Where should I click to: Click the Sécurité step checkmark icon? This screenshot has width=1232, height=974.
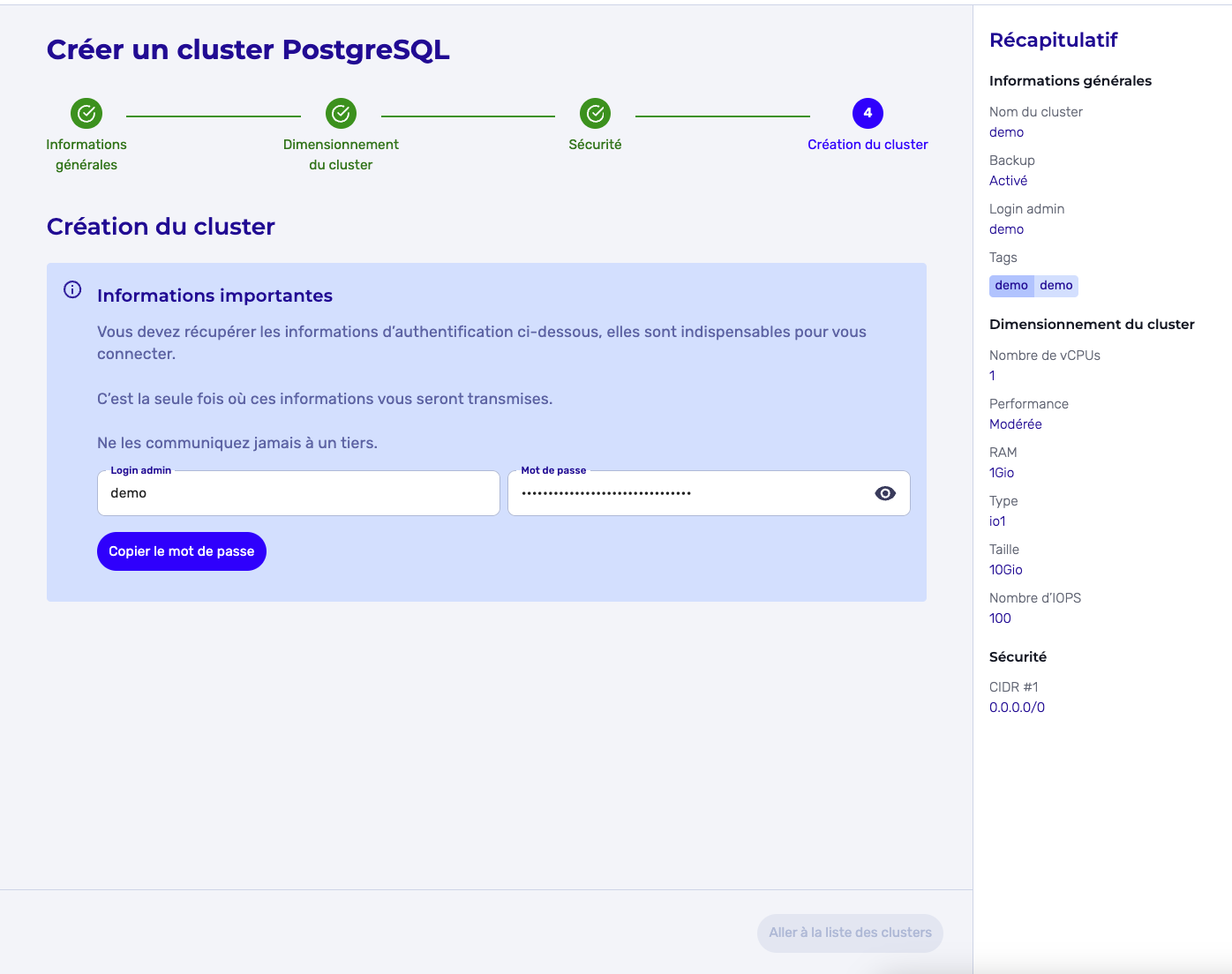596,113
